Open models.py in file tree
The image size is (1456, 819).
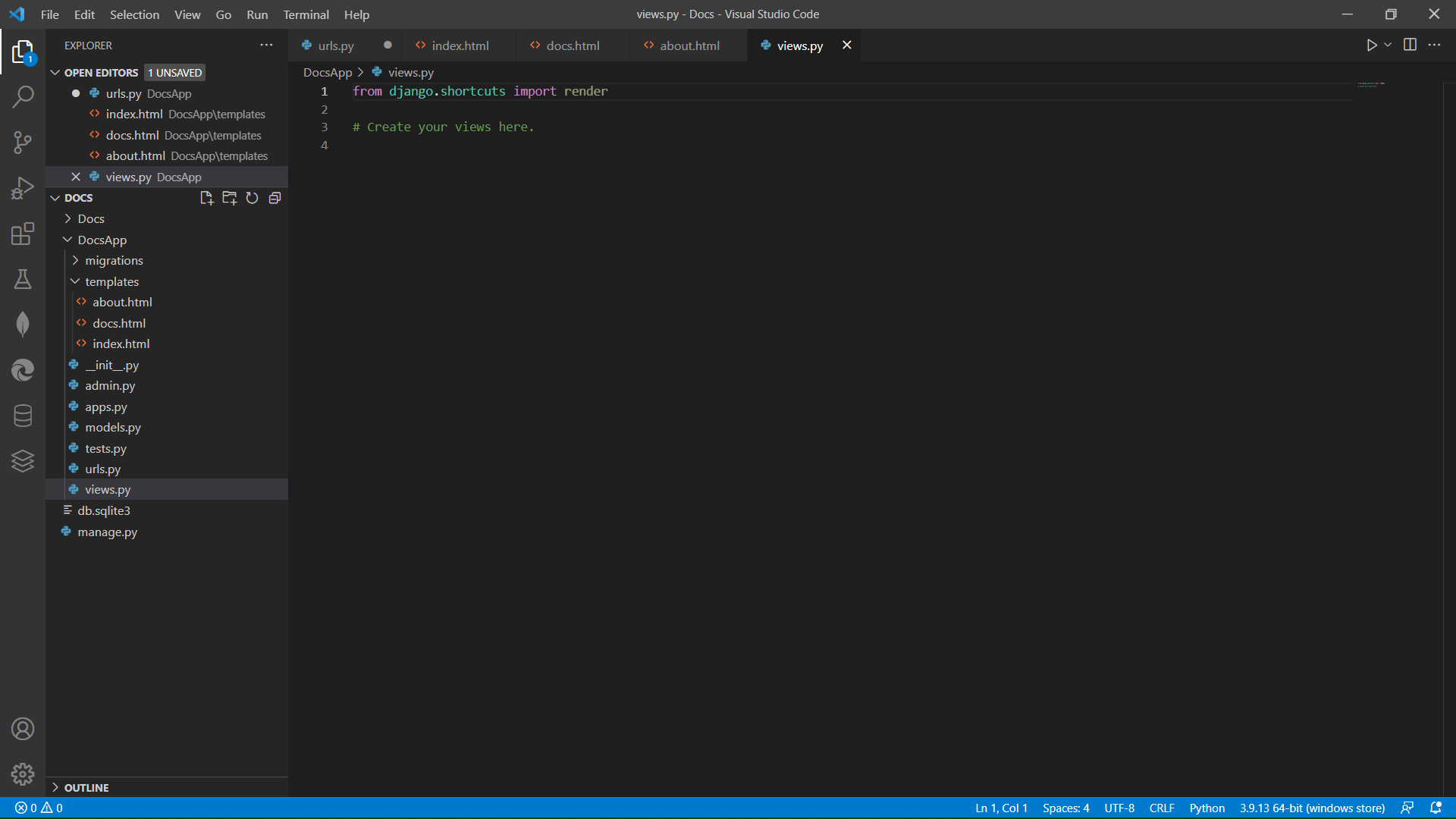tap(113, 428)
